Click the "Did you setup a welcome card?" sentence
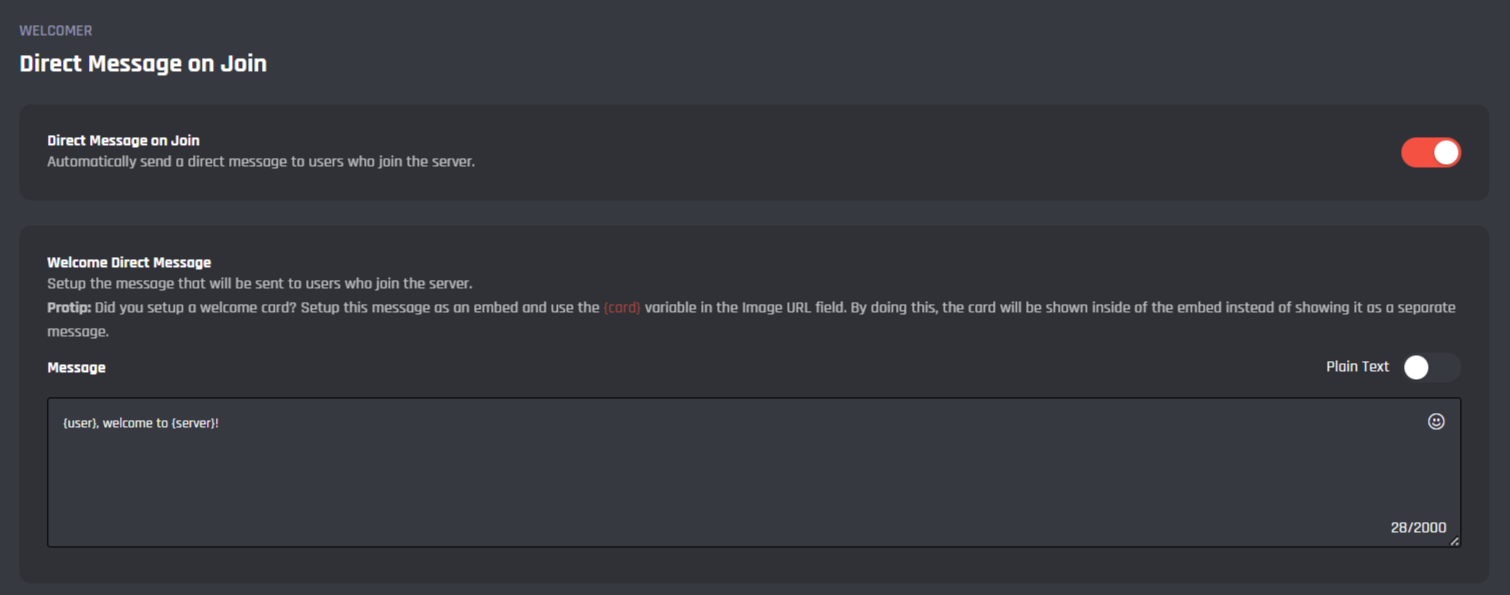 coord(196,308)
